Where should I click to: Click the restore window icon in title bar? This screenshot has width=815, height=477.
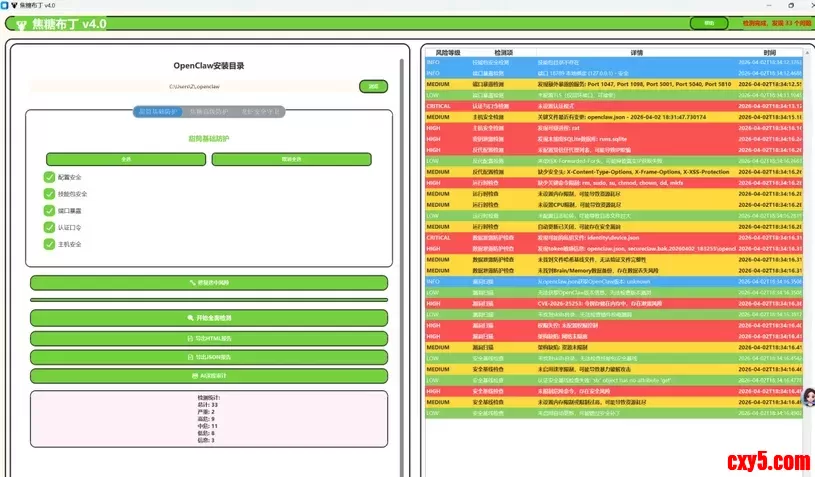point(791,5)
